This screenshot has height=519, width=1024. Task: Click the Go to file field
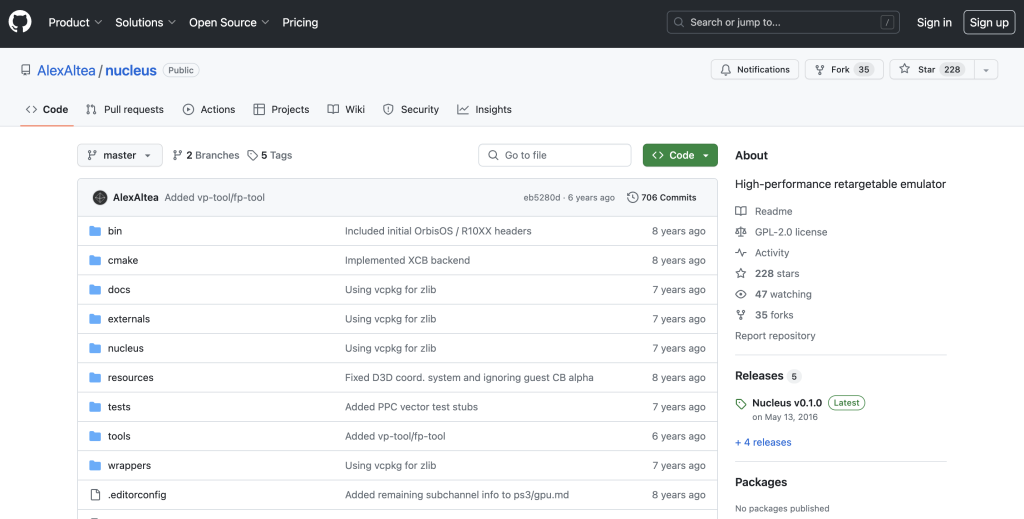point(555,155)
